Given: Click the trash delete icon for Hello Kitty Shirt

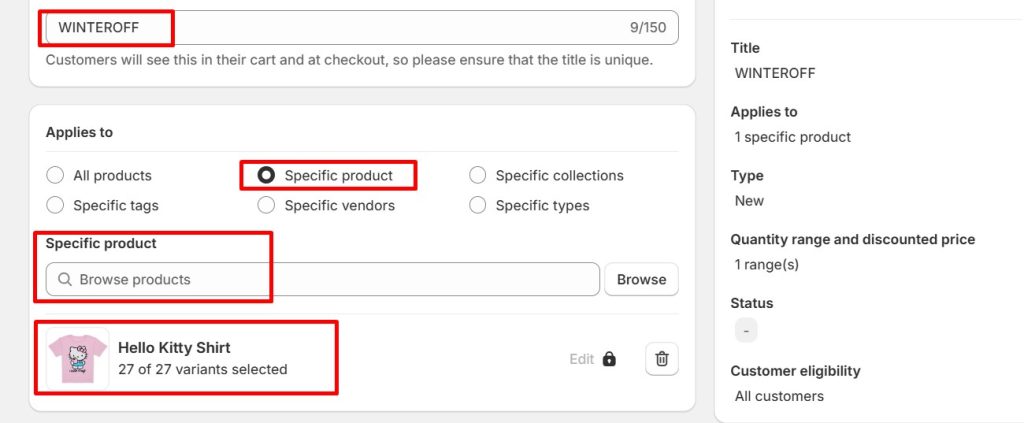Looking at the screenshot, I should (x=662, y=359).
